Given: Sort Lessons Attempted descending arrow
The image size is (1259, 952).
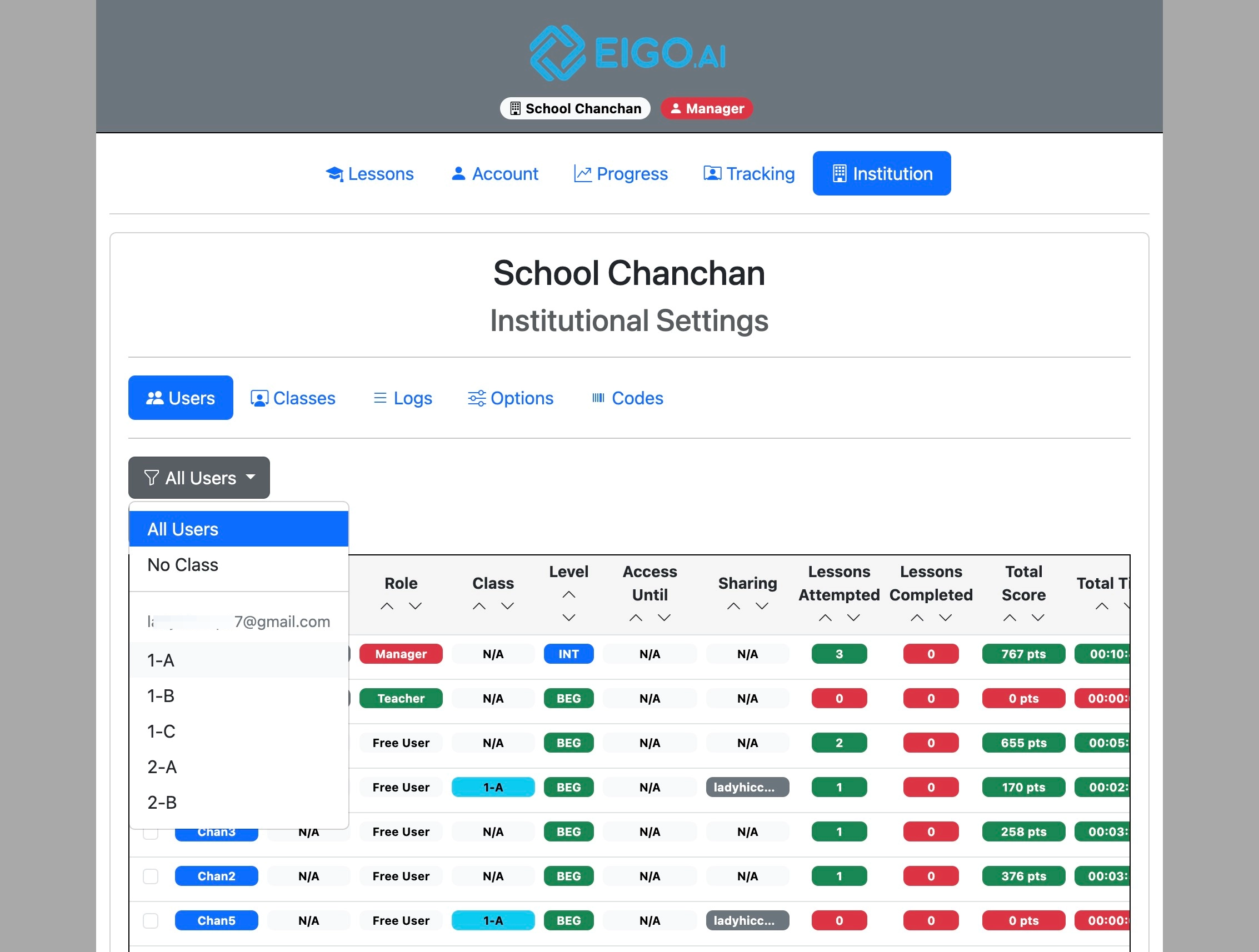Looking at the screenshot, I should [854, 618].
